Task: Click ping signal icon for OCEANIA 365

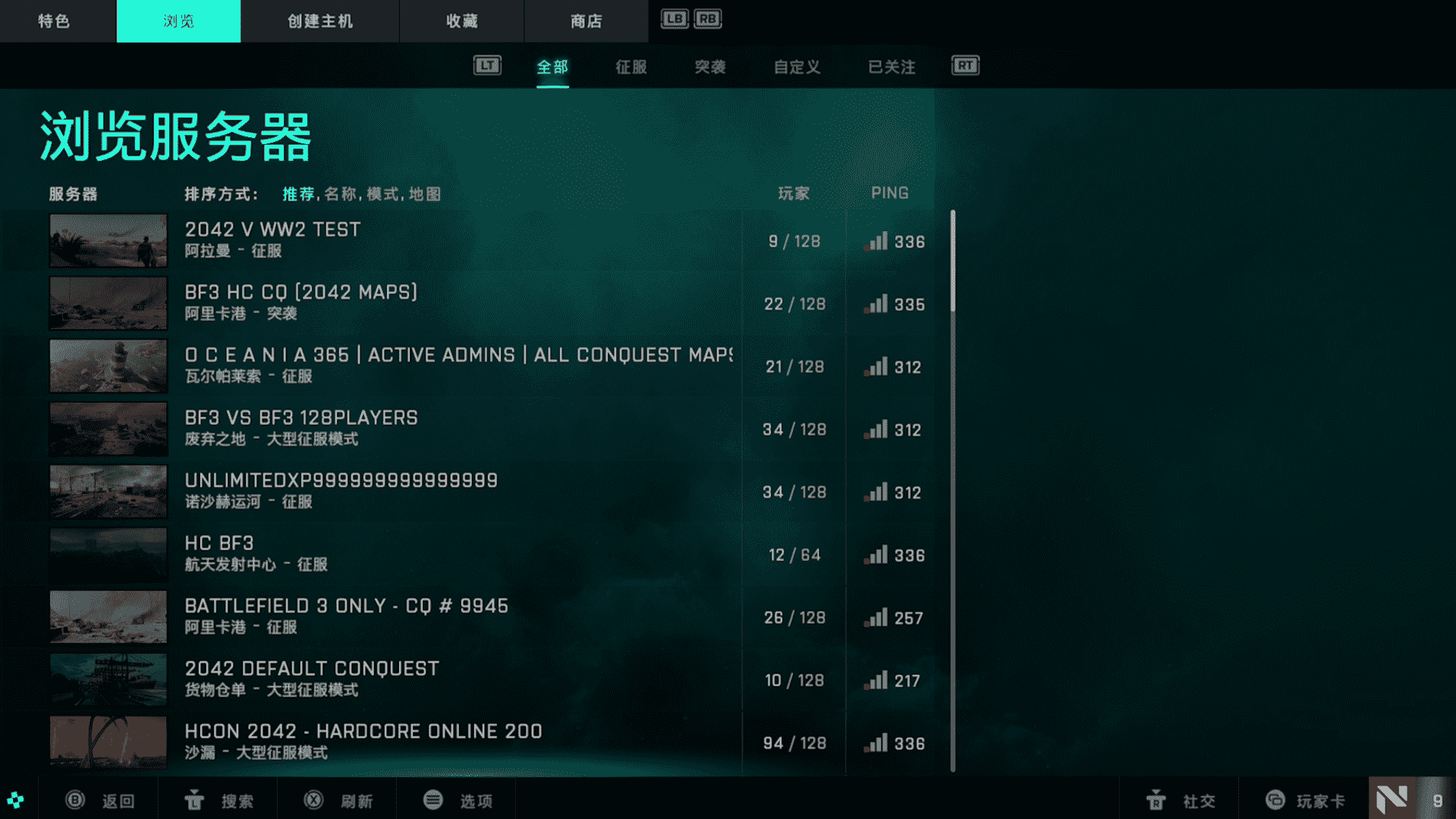Action: coord(876,368)
